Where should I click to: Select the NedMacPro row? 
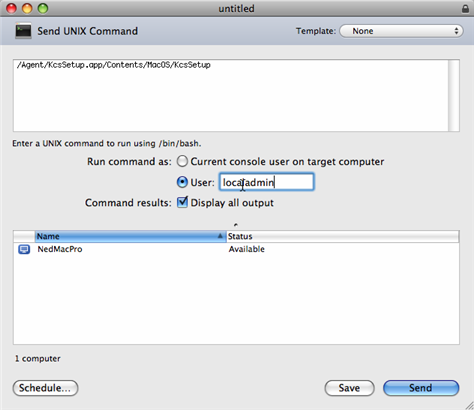236,249
